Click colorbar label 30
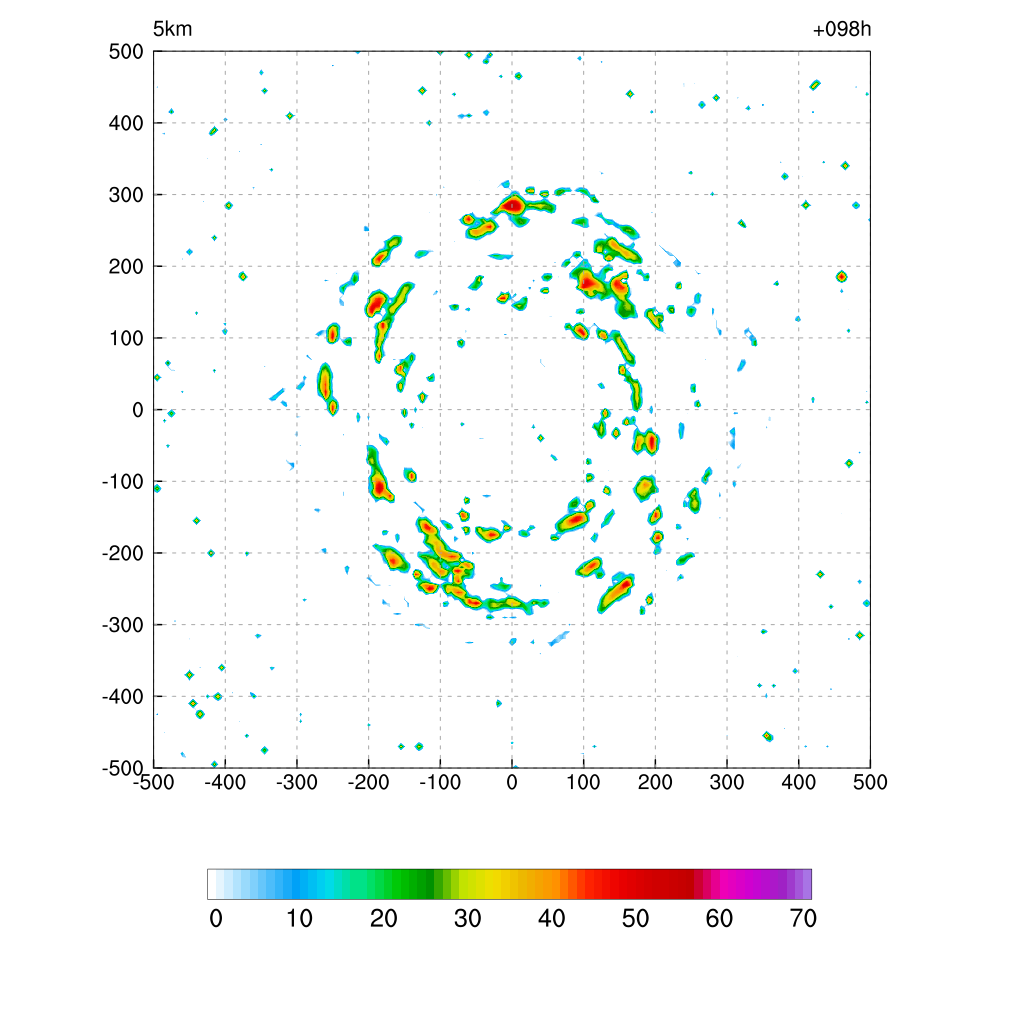The image size is (1024, 1024). [468, 919]
